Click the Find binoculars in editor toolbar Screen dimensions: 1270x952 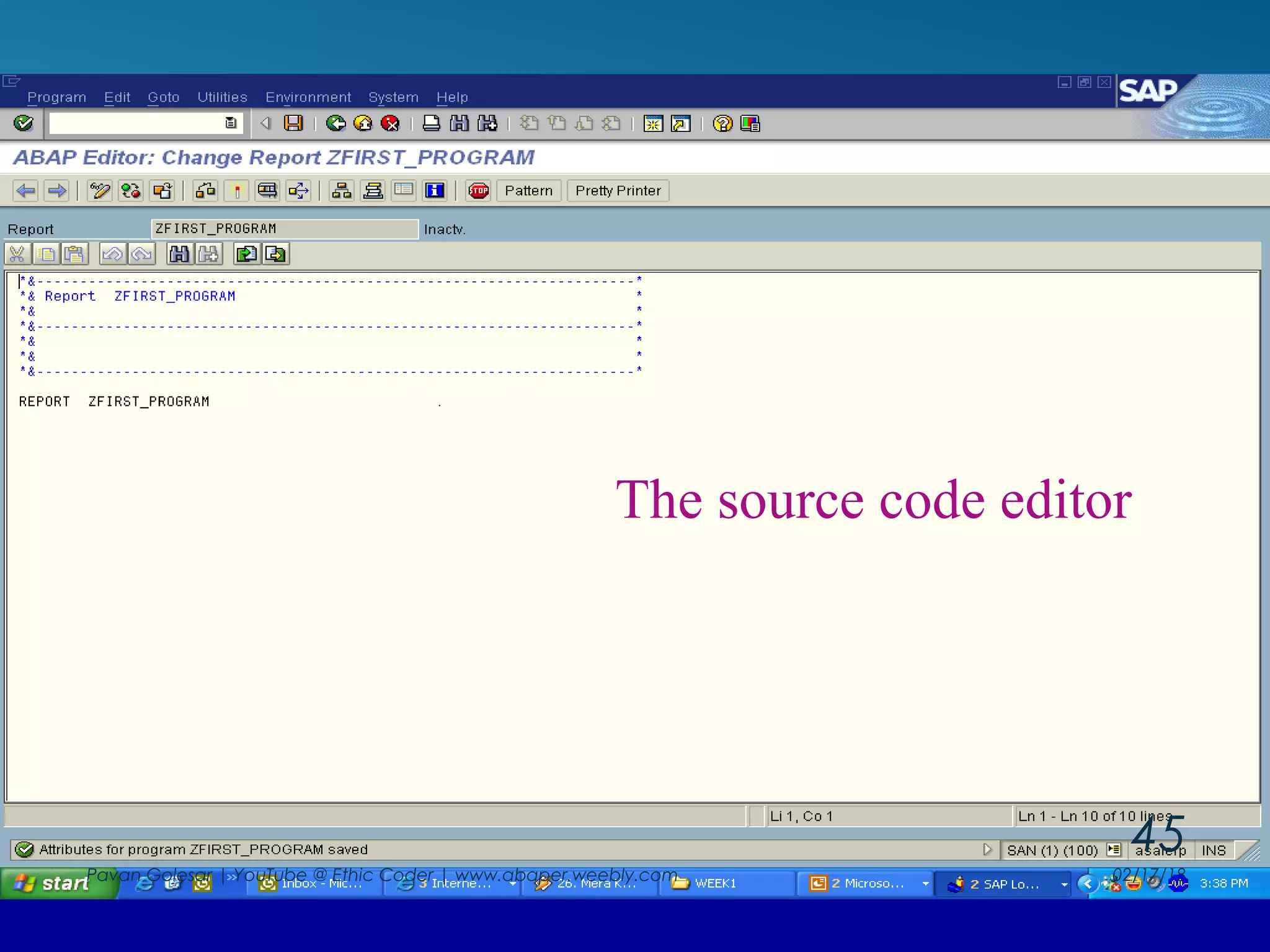pos(179,254)
